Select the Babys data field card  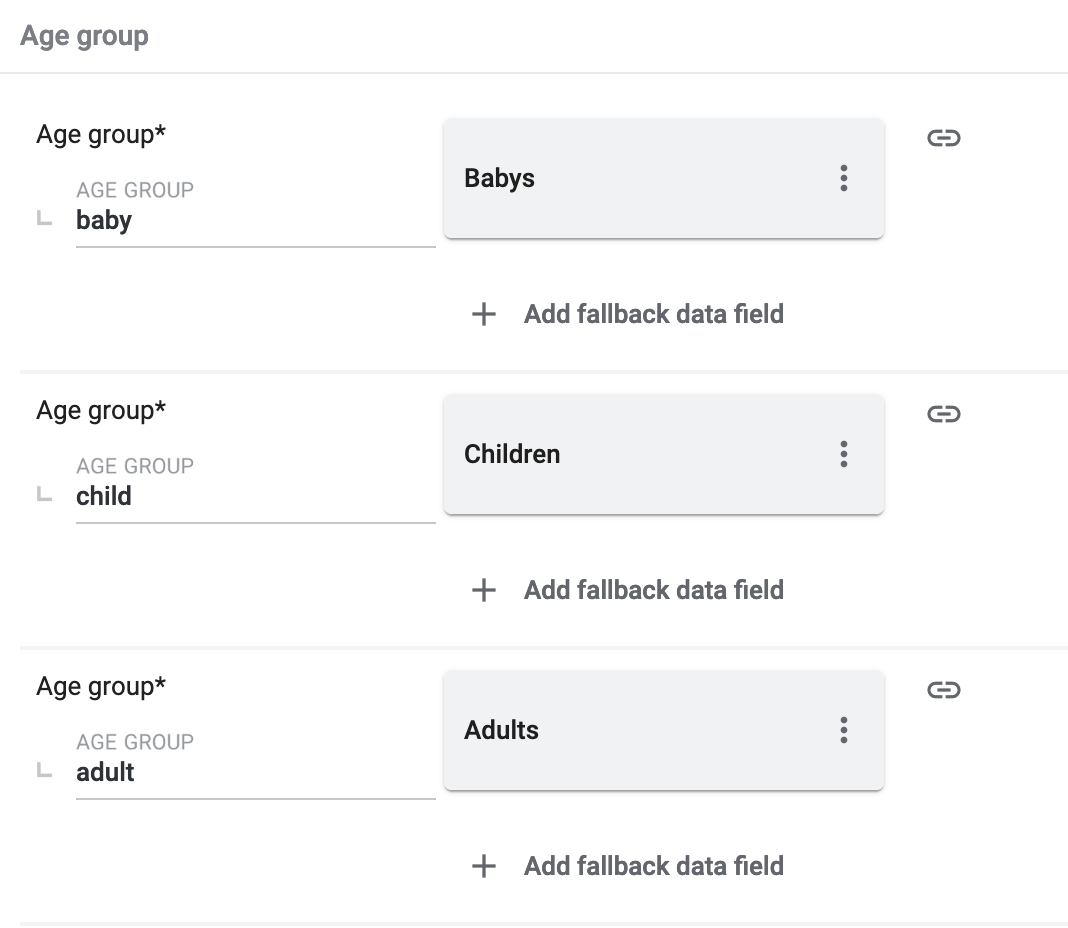coord(640,179)
